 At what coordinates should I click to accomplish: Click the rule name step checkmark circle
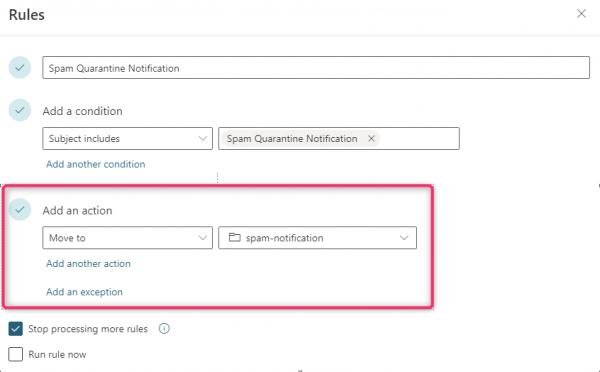20,68
